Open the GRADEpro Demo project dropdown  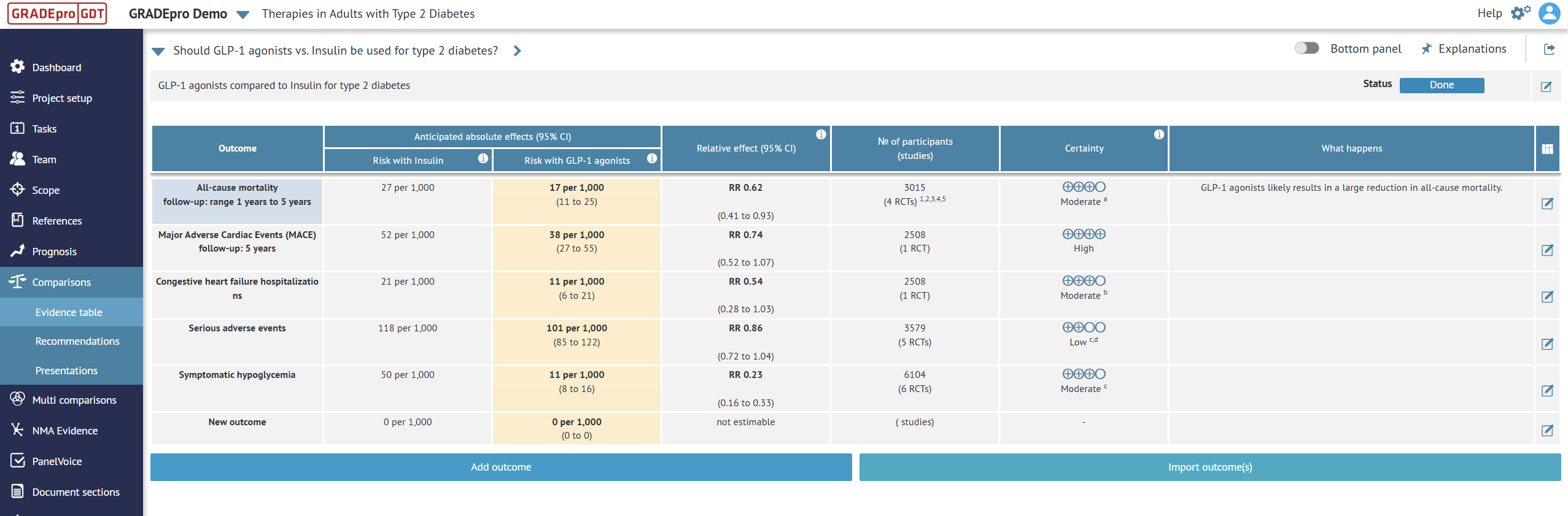[x=243, y=15]
